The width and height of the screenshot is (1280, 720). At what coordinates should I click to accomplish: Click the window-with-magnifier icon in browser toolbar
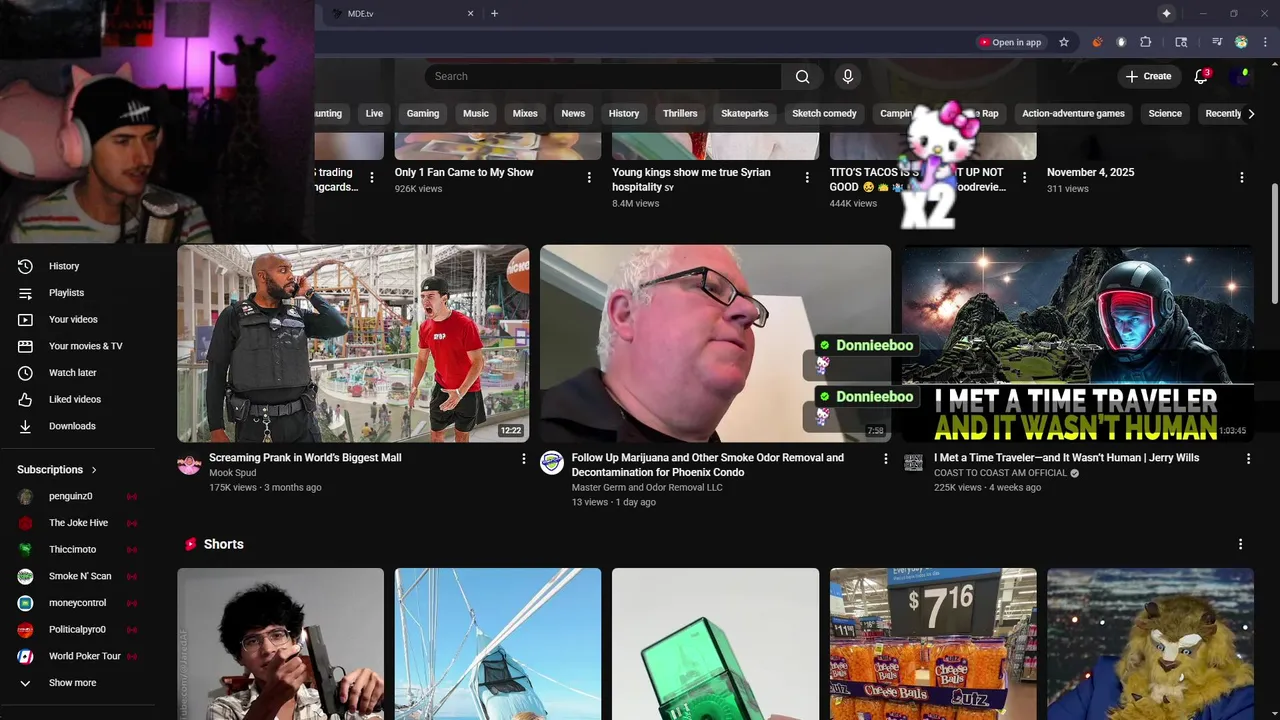click(x=1181, y=42)
